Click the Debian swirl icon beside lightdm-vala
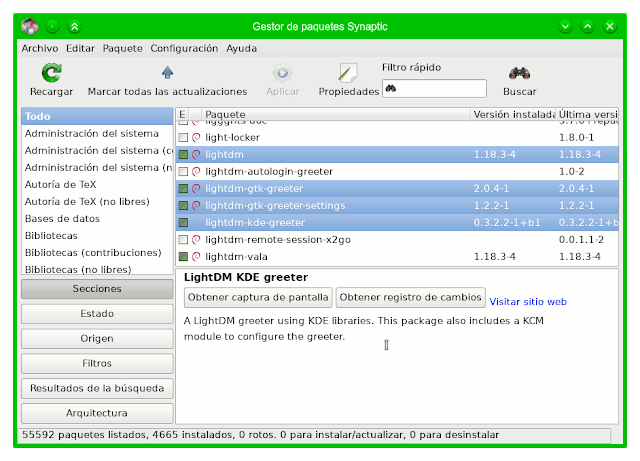The image size is (640, 461). tap(196, 256)
